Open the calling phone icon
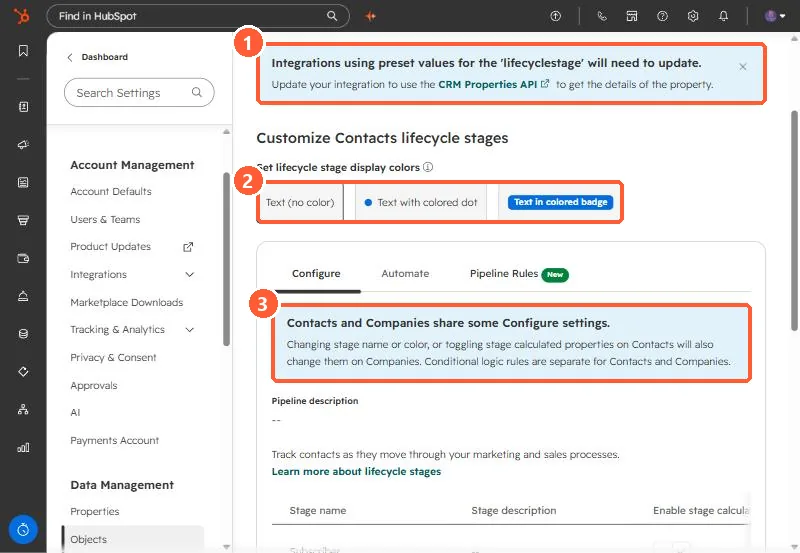 click(602, 16)
